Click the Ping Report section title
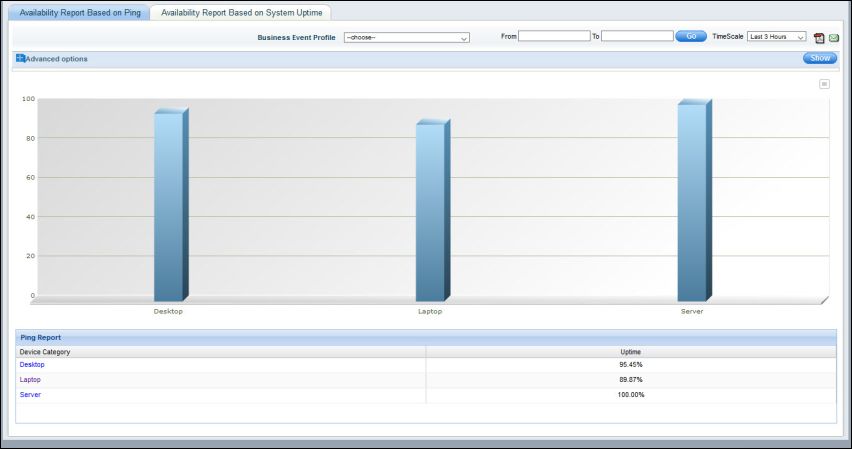852x449 pixels. [x=41, y=338]
